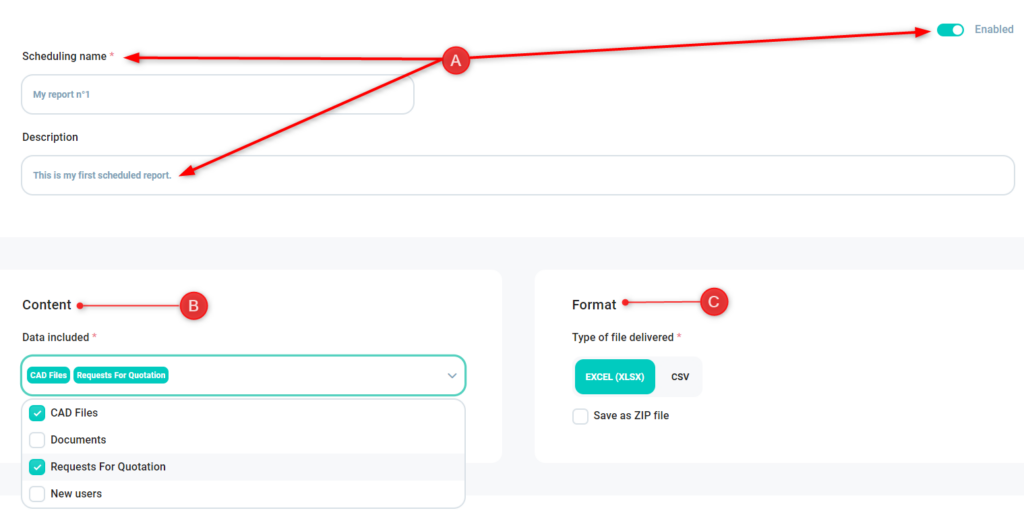1024x521 pixels.
Task: Choose the CSV file format
Action: click(681, 377)
